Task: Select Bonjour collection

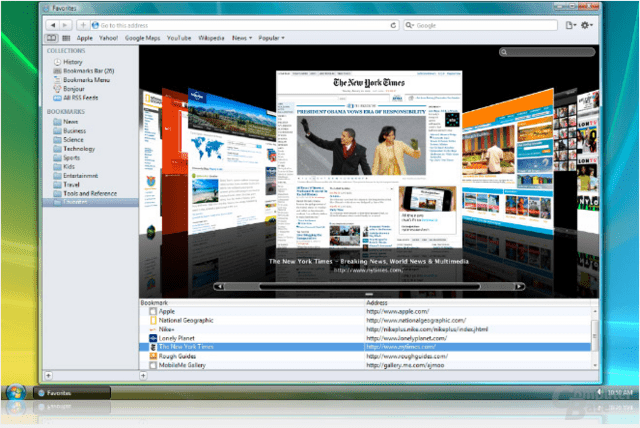Action: [x=69, y=89]
